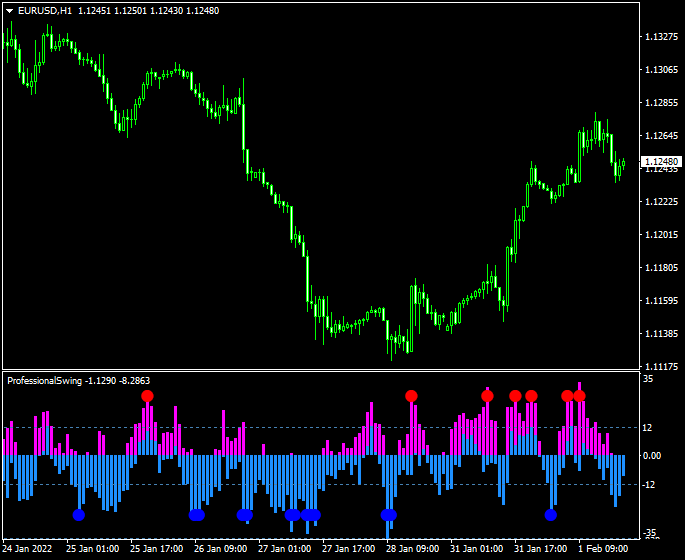Click the indicator value -1.1290
Viewport: 685px width, 560px height.
pyautogui.click(x=100, y=381)
